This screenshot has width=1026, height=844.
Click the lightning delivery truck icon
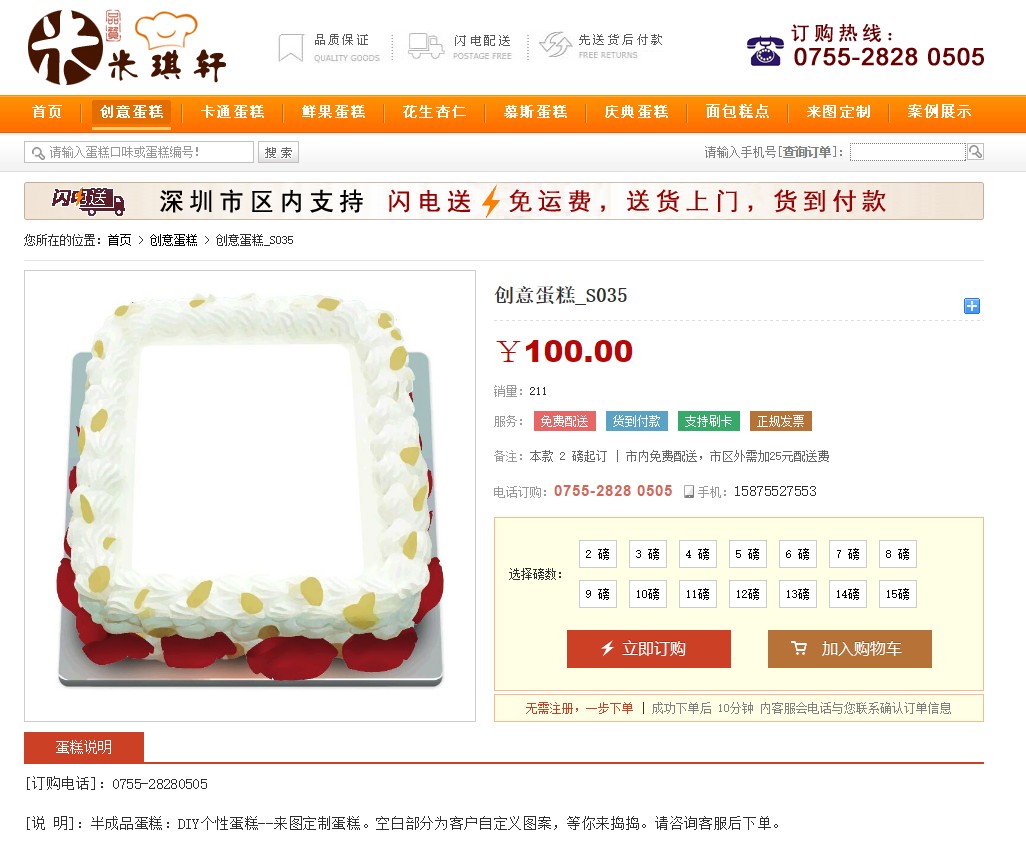[x=426, y=46]
